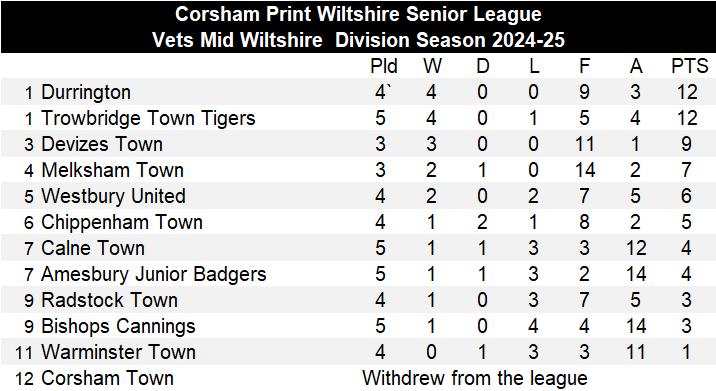
Task: Click the D column header
Action: [483, 66]
